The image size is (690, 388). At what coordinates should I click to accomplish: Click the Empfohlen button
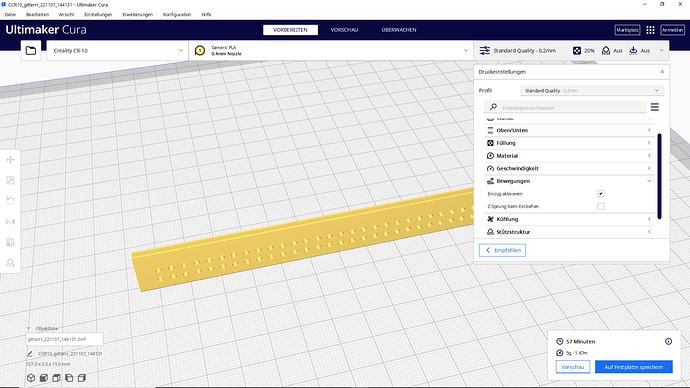pos(502,250)
